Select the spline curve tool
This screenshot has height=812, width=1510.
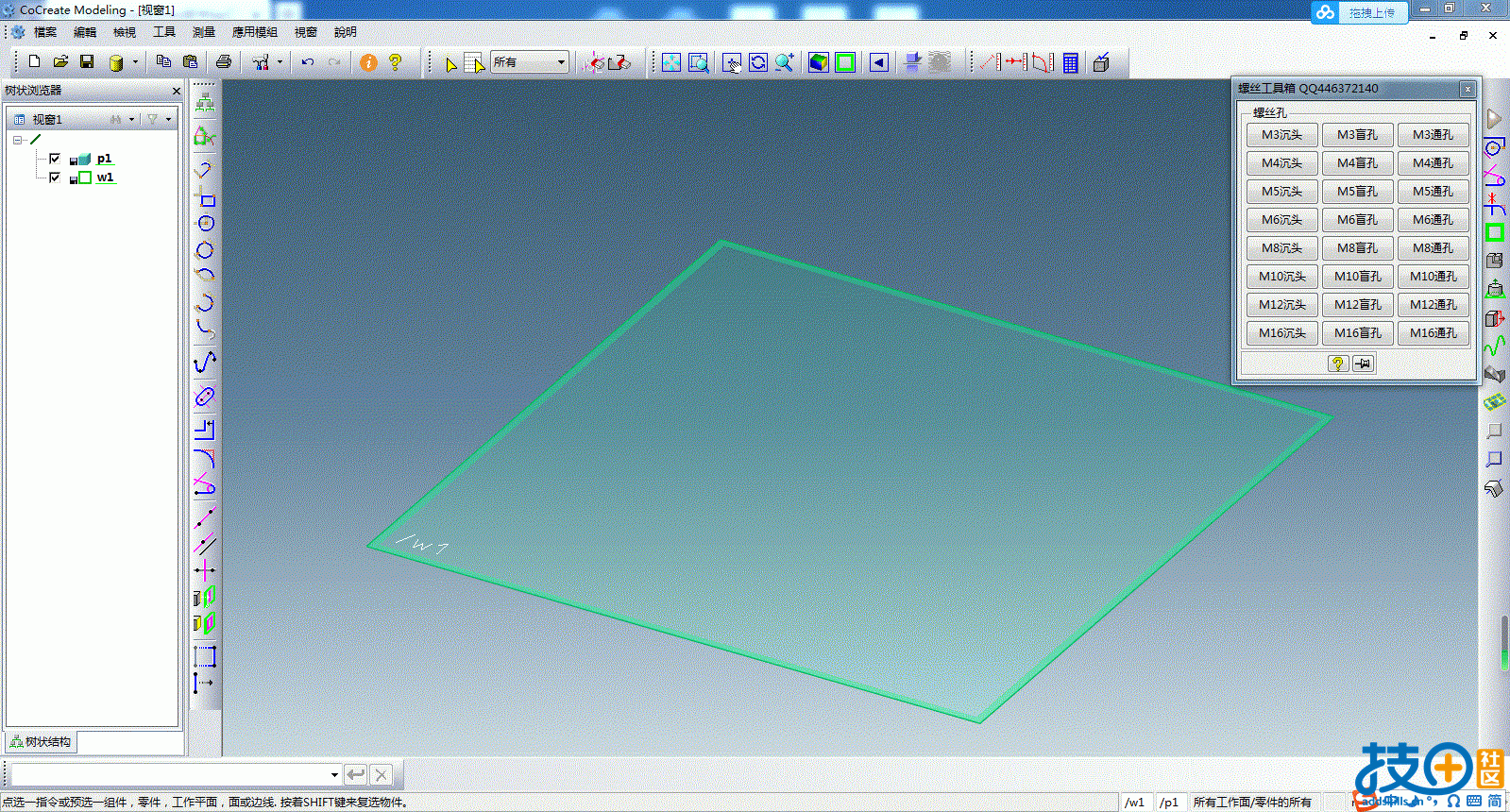pos(205,362)
